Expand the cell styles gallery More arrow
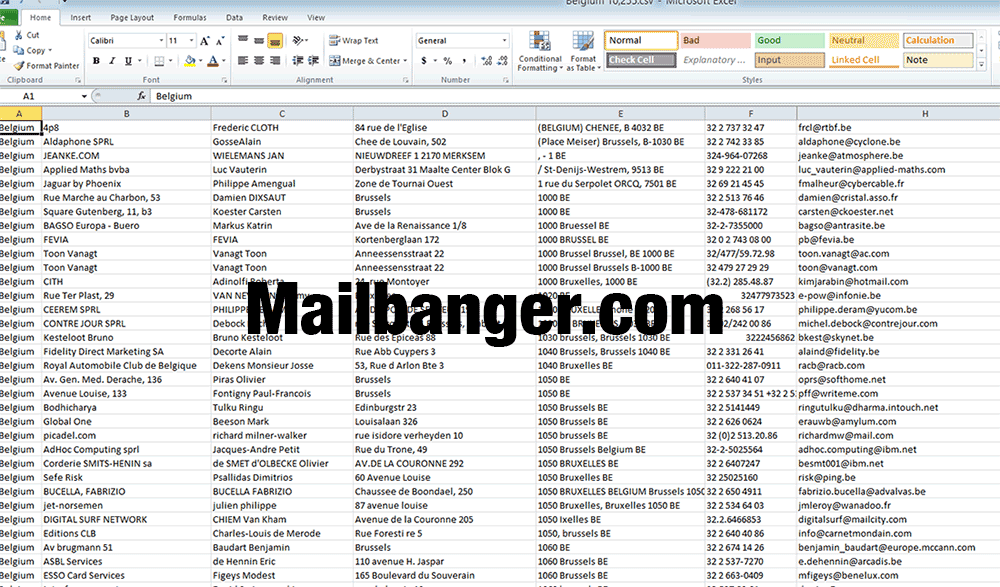Screen dimensions: 1000x587 tap(982, 64)
